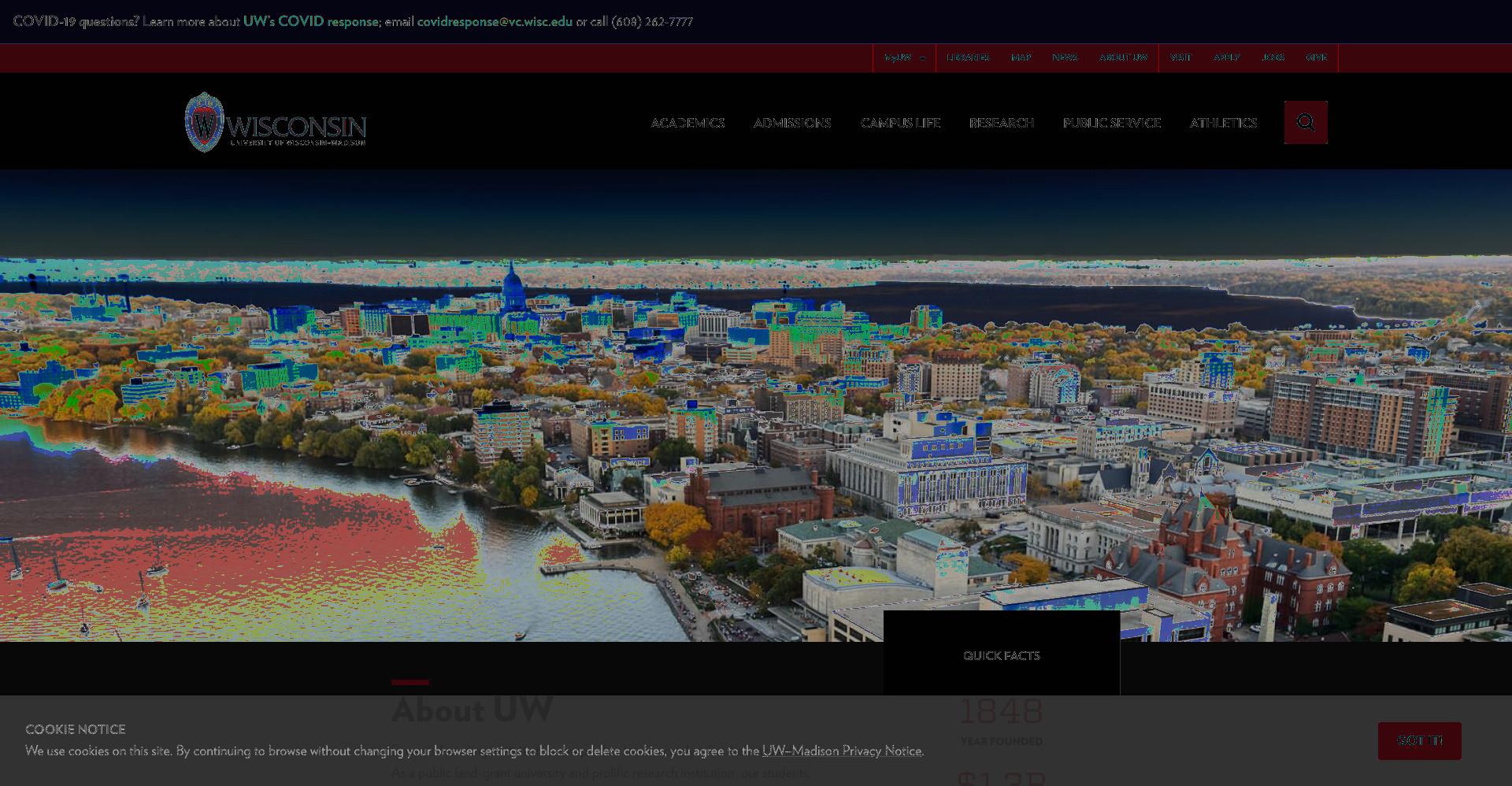This screenshot has width=1512, height=786.
Task: Click the Give link
Action: coord(1316,57)
